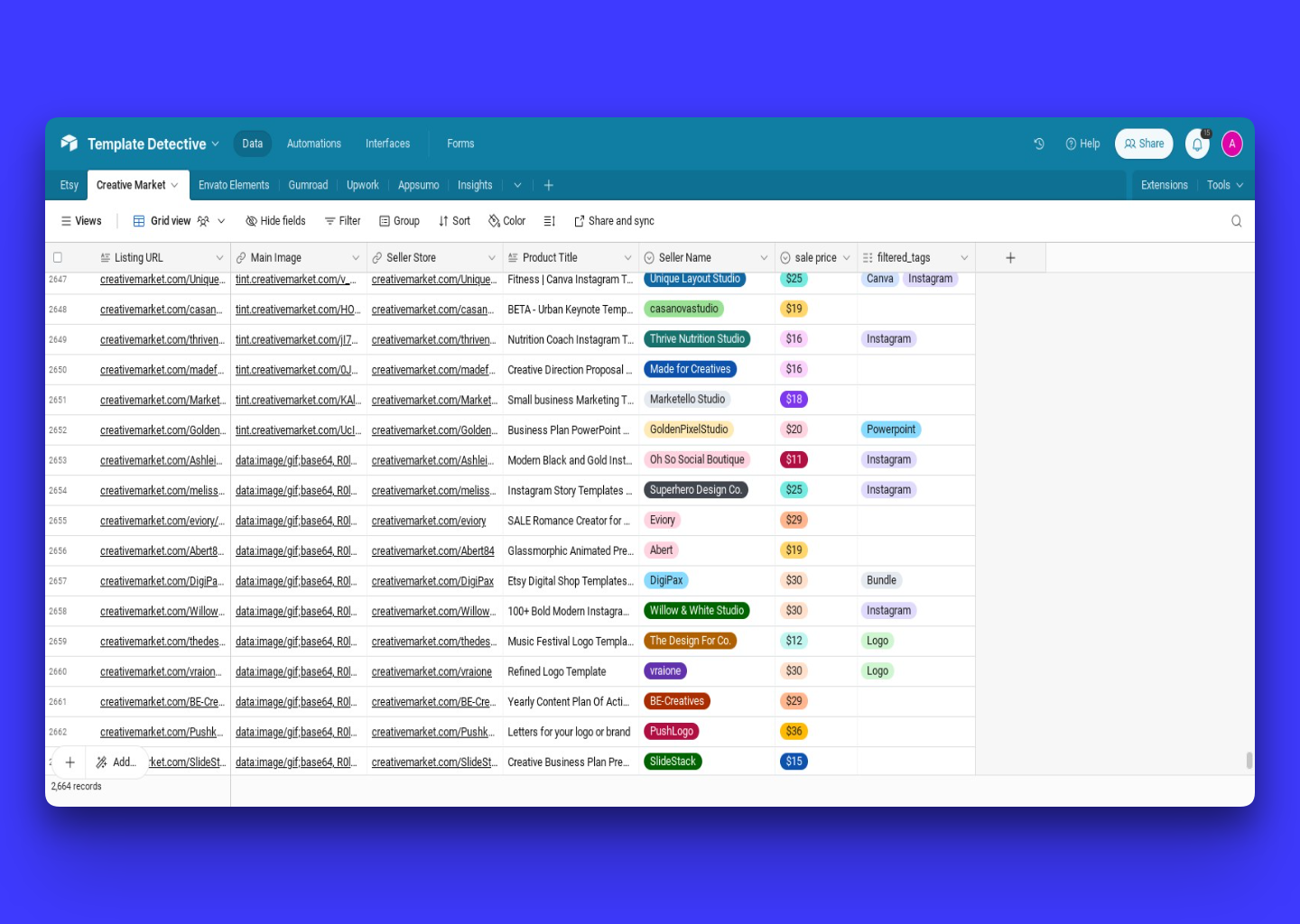Switch to Interfaces tab

coord(387,143)
